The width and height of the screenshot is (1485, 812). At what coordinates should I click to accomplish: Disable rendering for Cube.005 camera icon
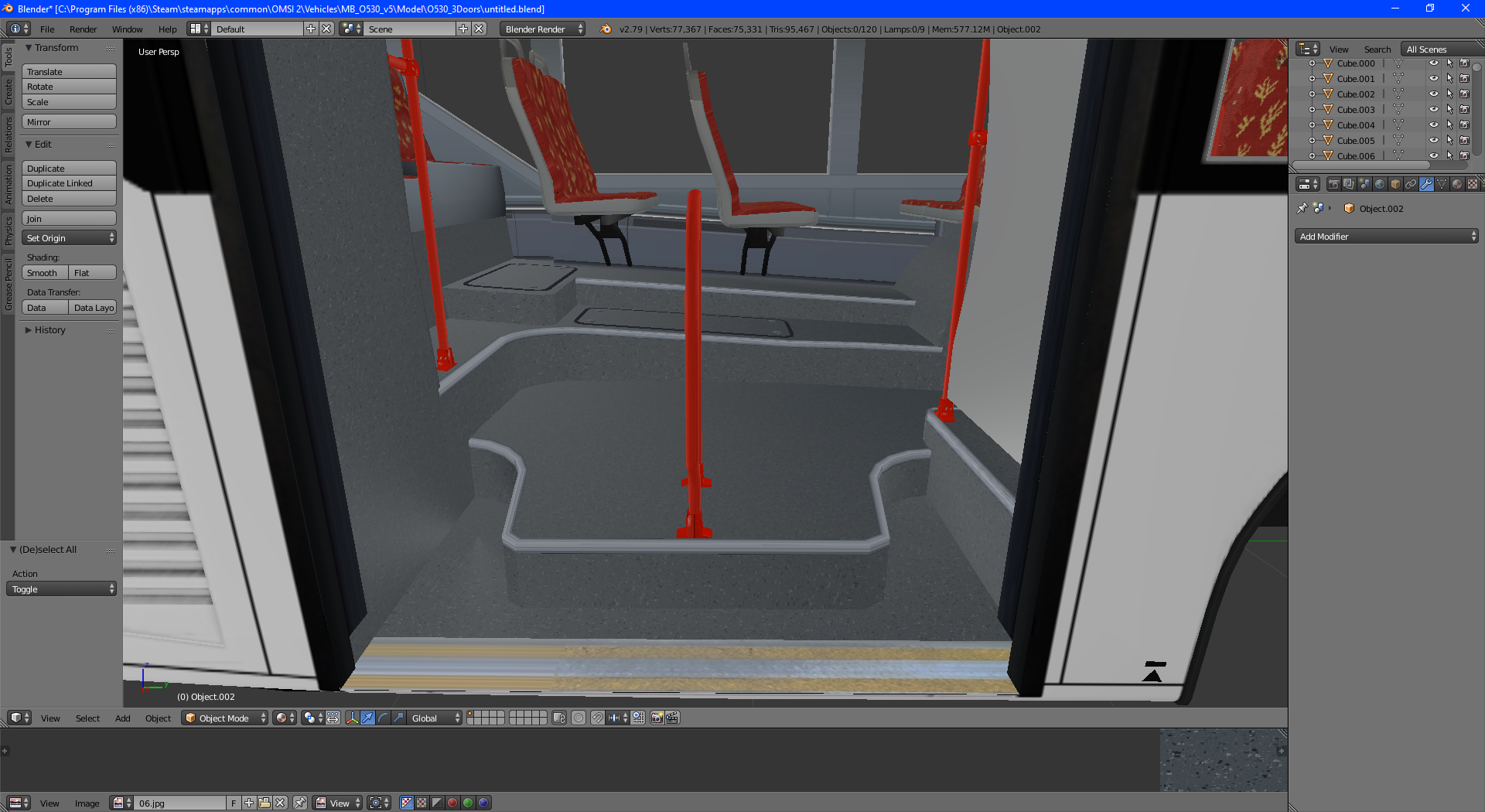[1464, 141]
